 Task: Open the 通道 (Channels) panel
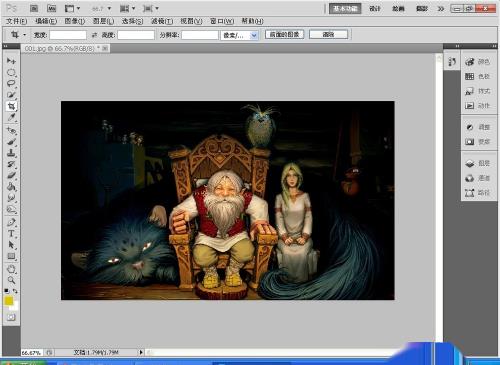(477, 178)
